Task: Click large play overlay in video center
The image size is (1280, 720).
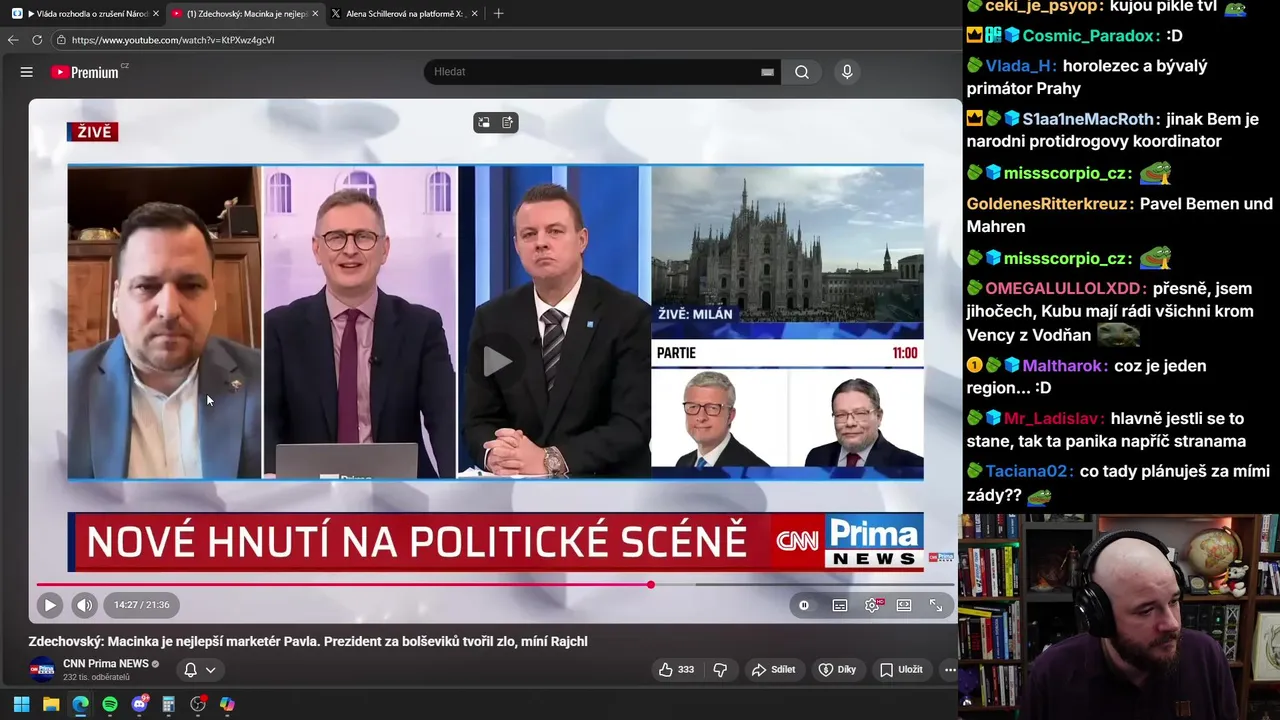Action: click(497, 362)
